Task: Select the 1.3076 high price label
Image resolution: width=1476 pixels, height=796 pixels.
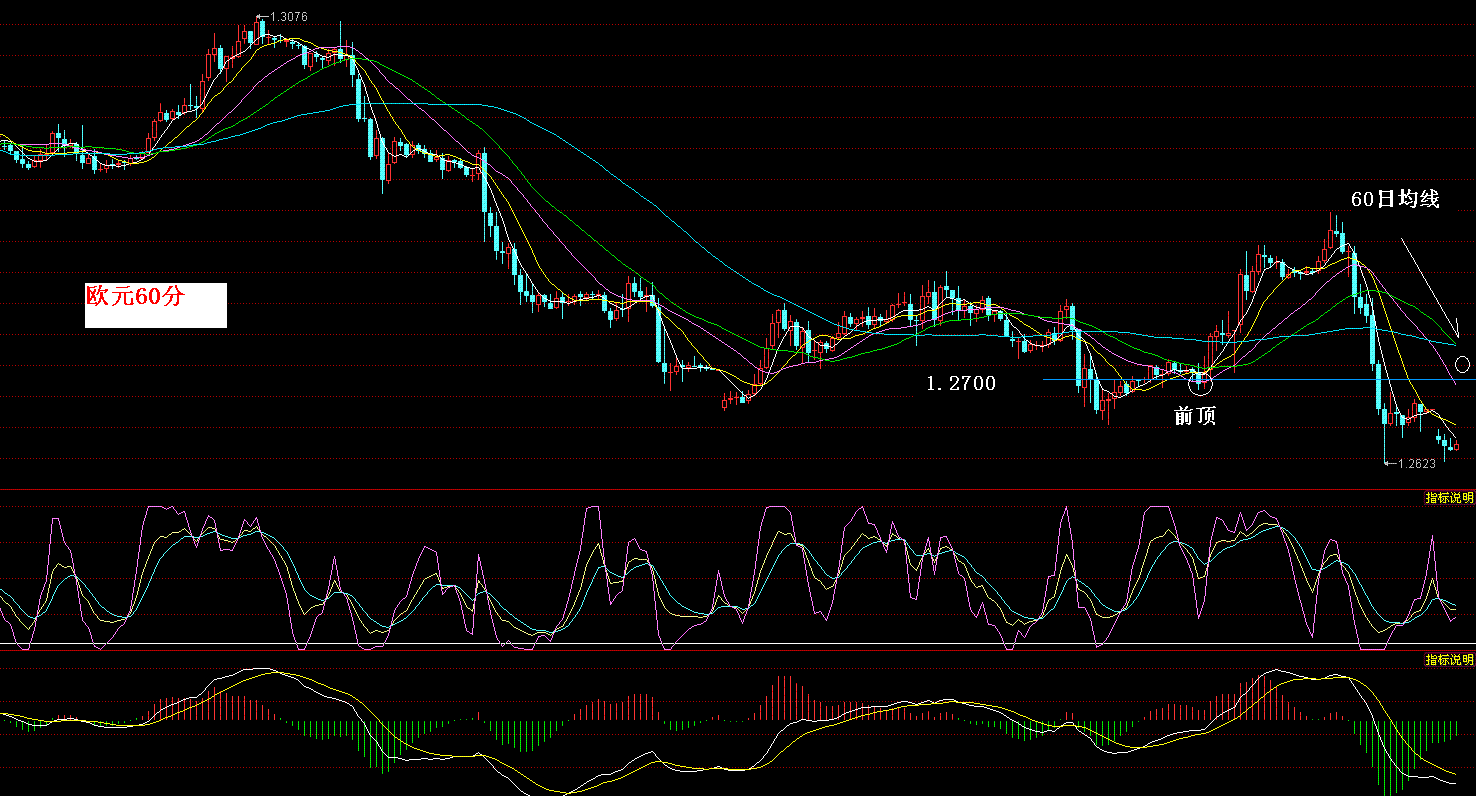Action: click(288, 17)
